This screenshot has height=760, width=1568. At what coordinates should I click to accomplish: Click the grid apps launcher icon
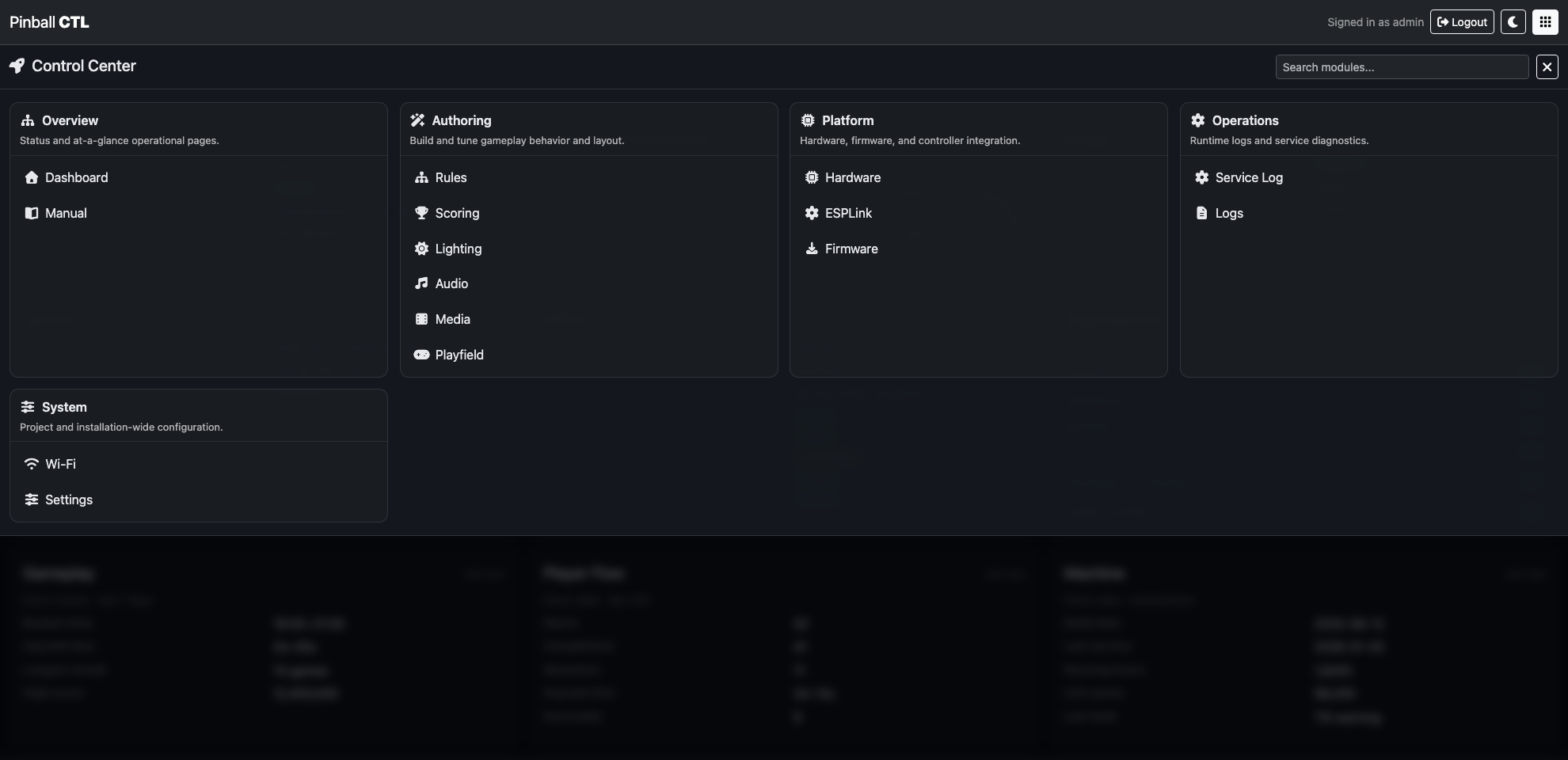[1545, 22]
